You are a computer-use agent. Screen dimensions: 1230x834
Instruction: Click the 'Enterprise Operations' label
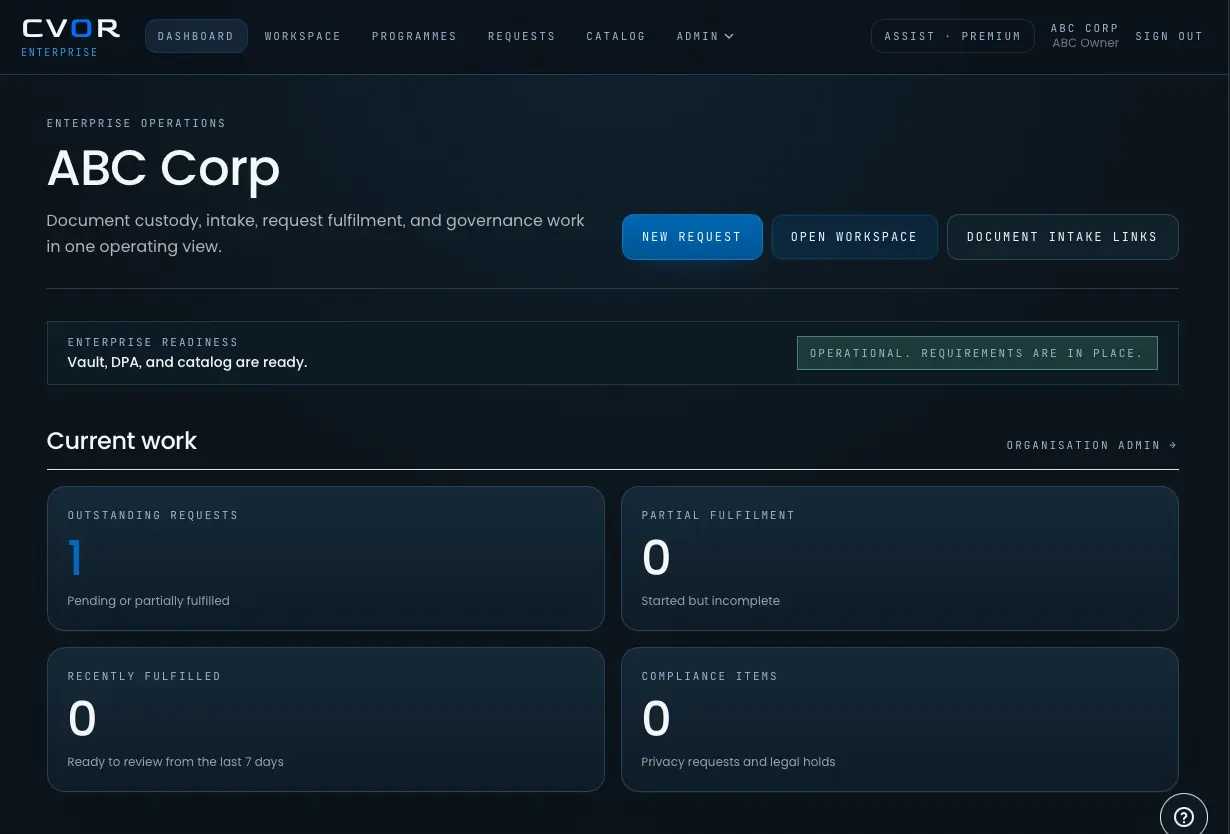[x=136, y=123]
